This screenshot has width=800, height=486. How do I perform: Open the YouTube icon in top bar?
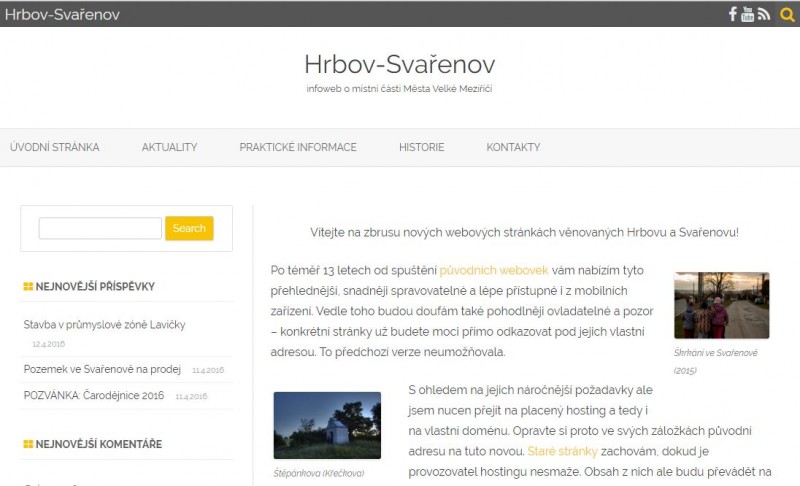(747, 14)
